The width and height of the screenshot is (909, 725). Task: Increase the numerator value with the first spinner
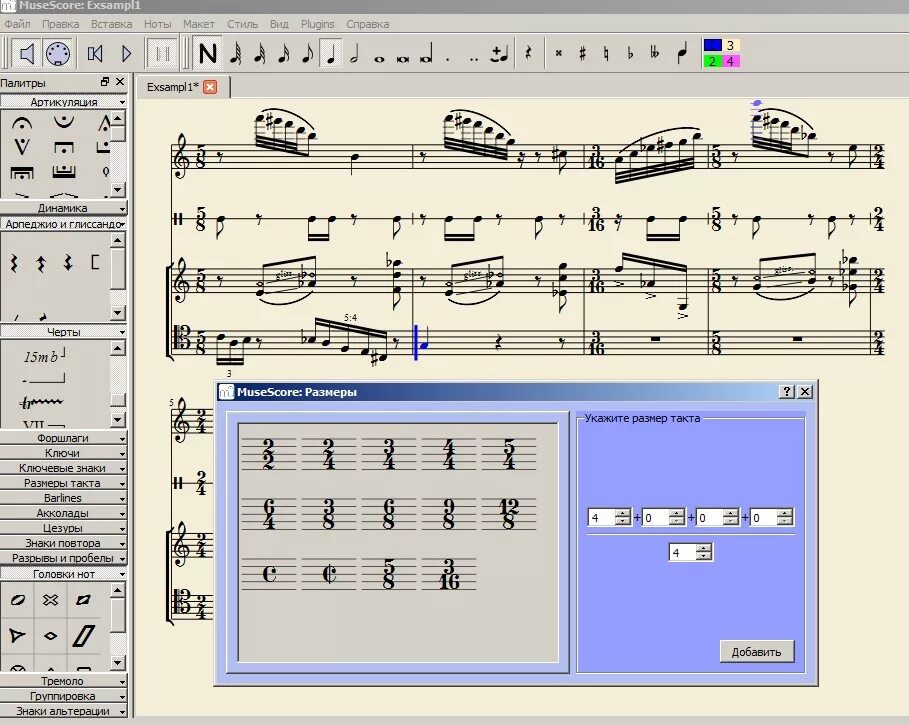coord(624,513)
